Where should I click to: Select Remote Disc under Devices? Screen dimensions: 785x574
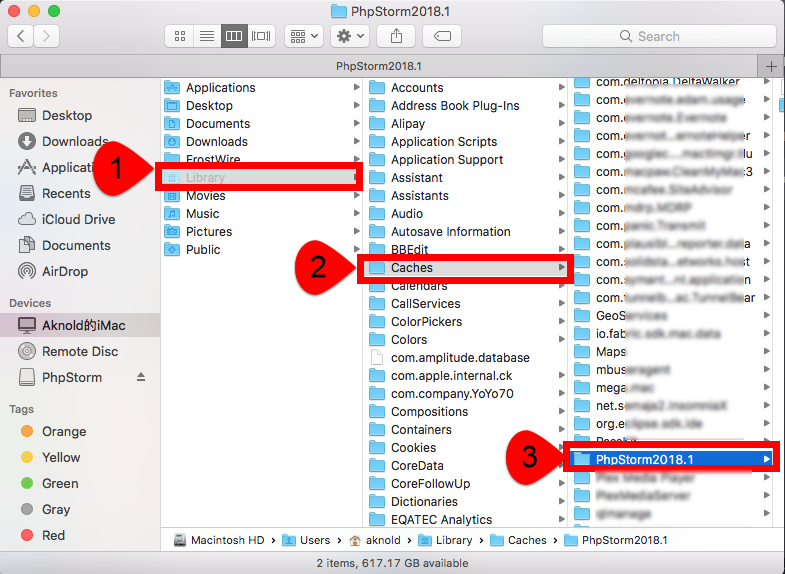click(x=80, y=351)
